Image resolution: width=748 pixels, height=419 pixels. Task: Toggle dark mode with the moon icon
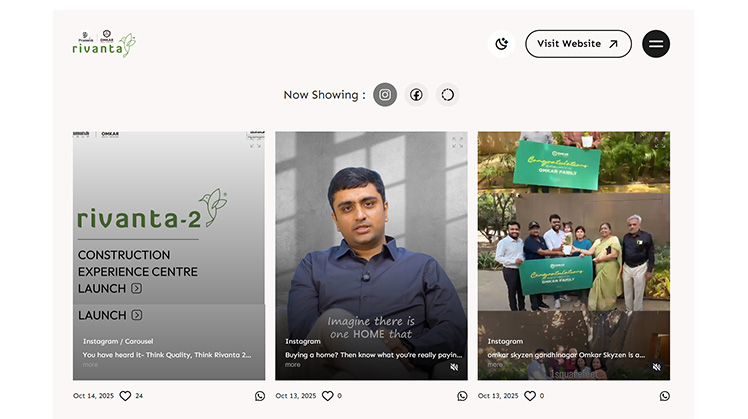[501, 44]
